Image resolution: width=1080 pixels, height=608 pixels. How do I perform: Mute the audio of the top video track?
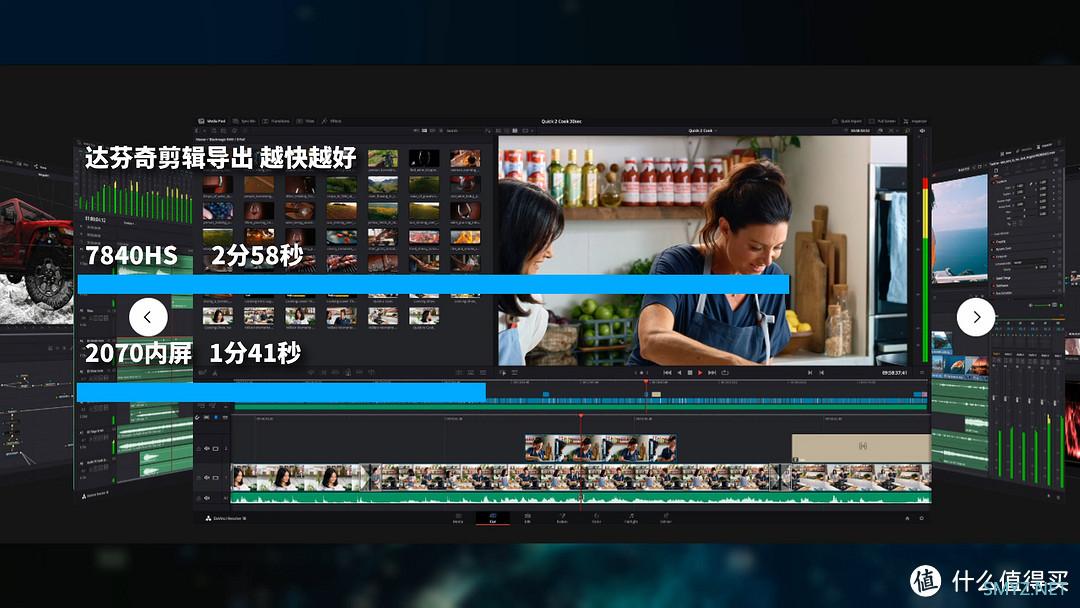[207, 449]
